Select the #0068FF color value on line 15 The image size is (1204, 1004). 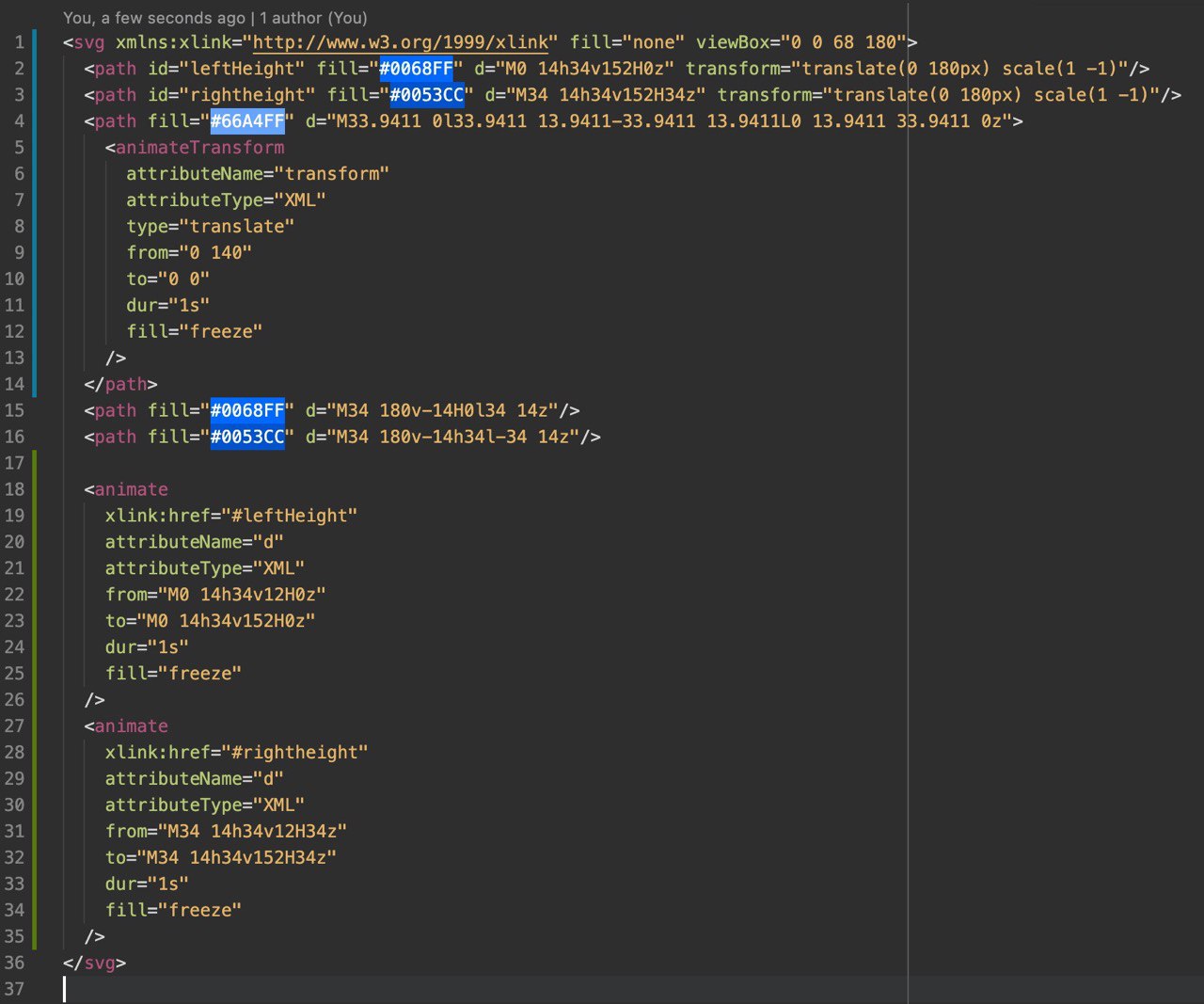point(247,410)
